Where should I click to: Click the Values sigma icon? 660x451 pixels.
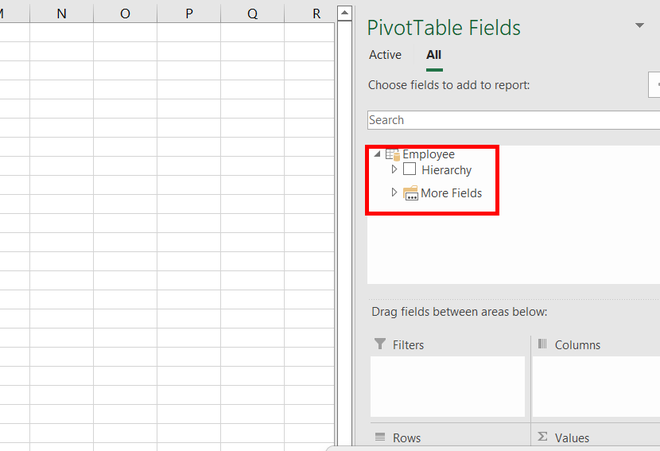click(x=542, y=437)
